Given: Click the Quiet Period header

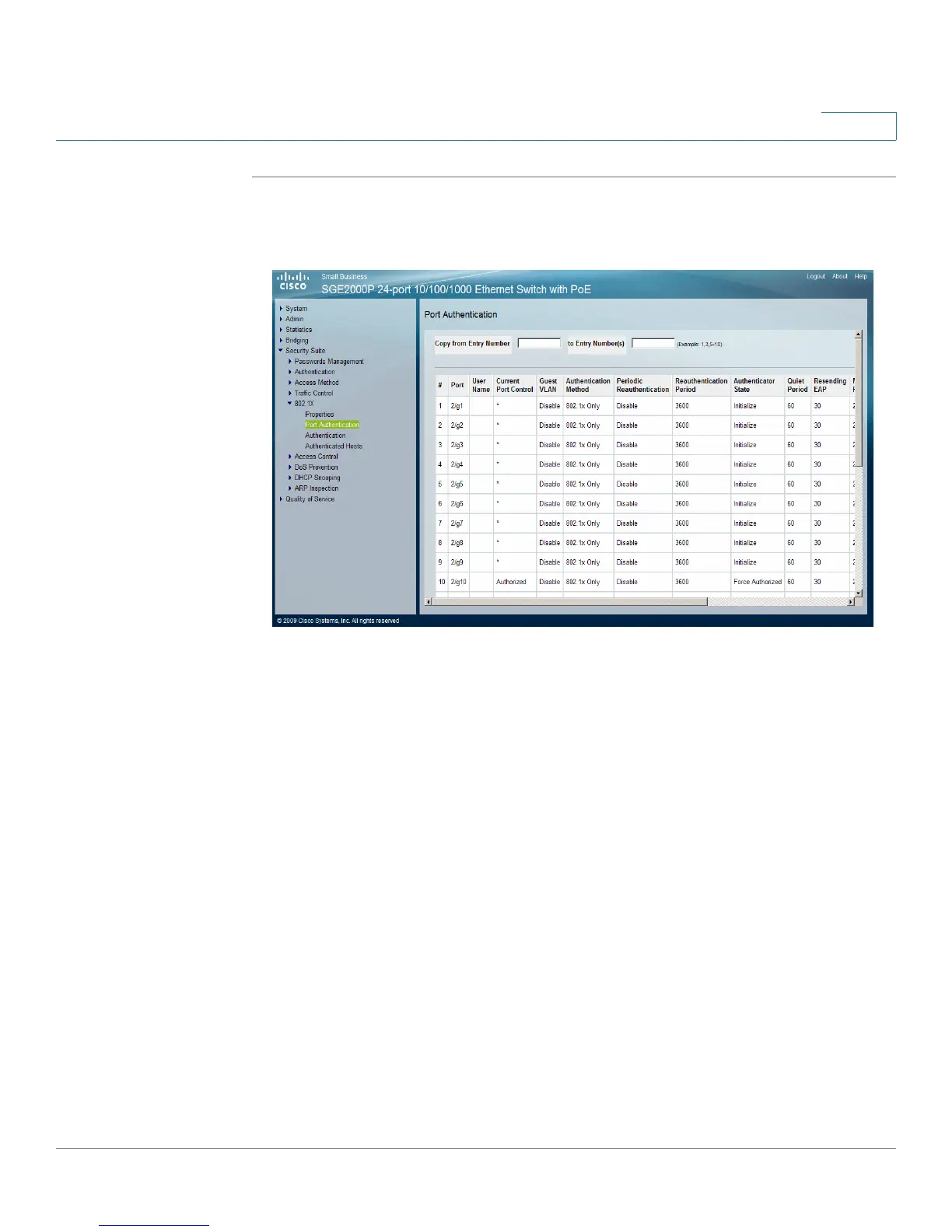Looking at the screenshot, I should 797,385.
